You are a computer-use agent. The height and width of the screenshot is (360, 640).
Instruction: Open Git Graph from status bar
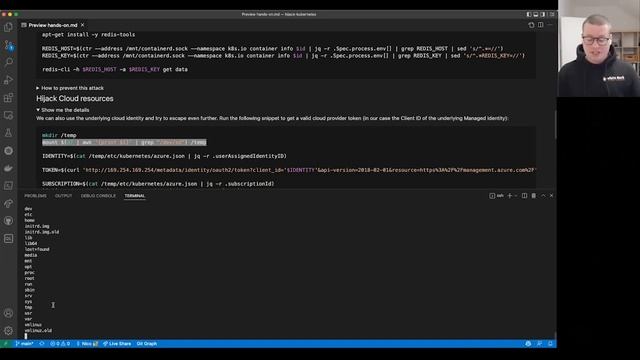(147, 344)
